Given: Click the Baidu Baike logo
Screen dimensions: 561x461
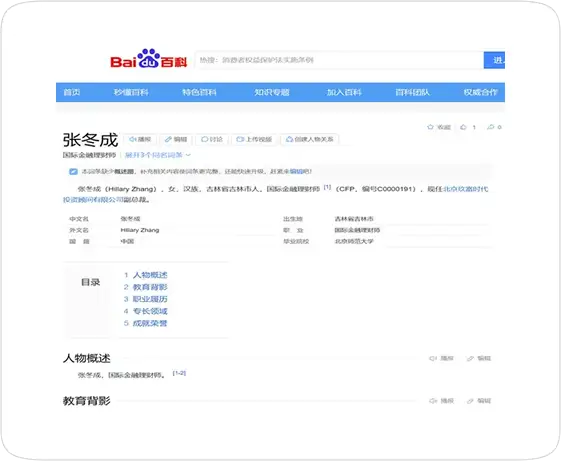Looking at the screenshot, I should point(148,59).
